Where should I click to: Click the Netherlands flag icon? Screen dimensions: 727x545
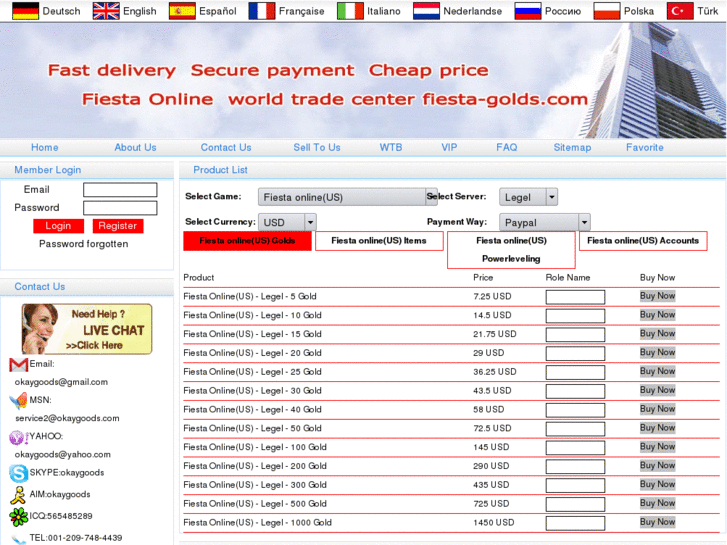click(x=426, y=11)
